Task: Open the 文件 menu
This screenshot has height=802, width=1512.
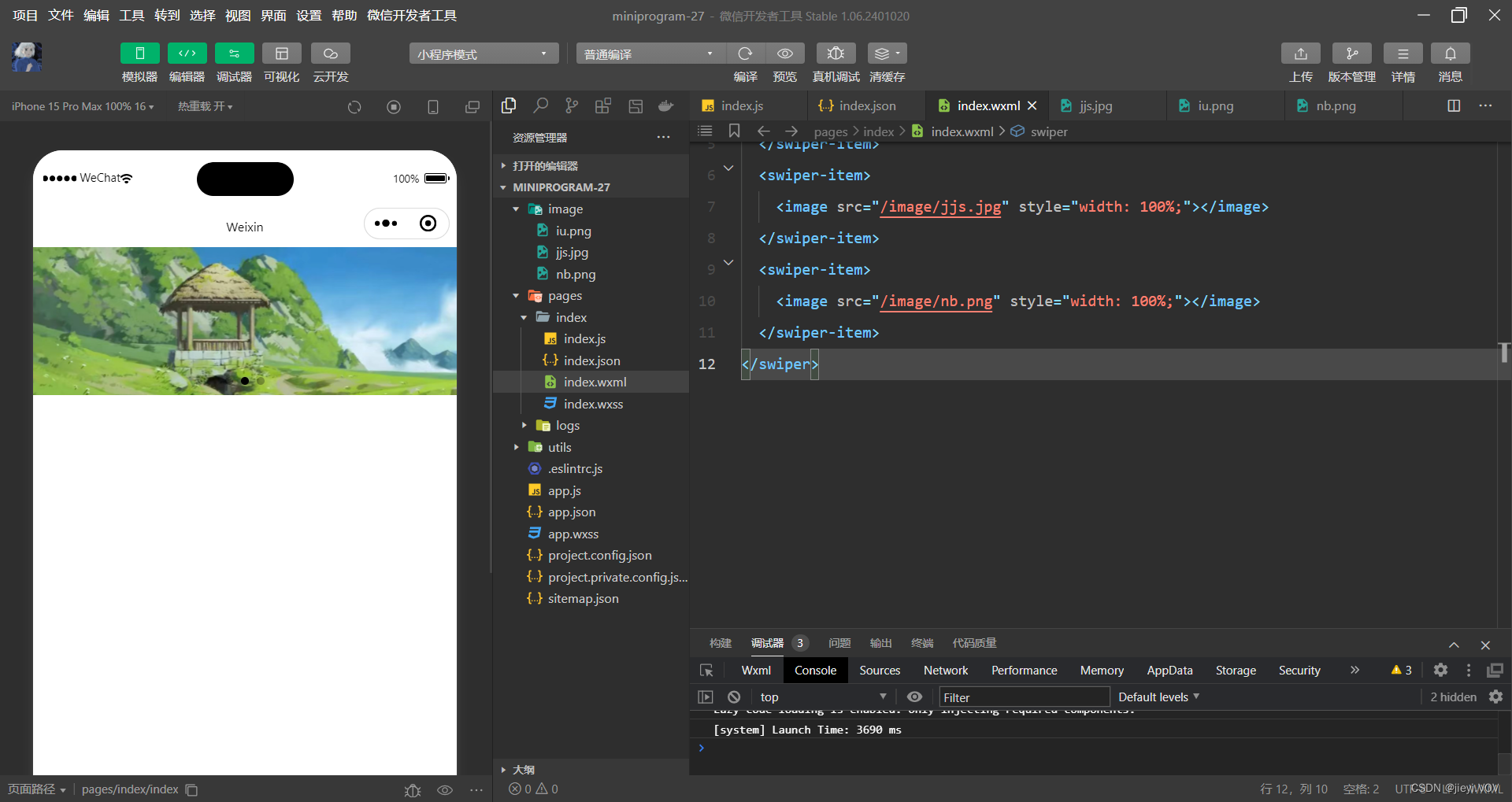Action: coord(61,15)
